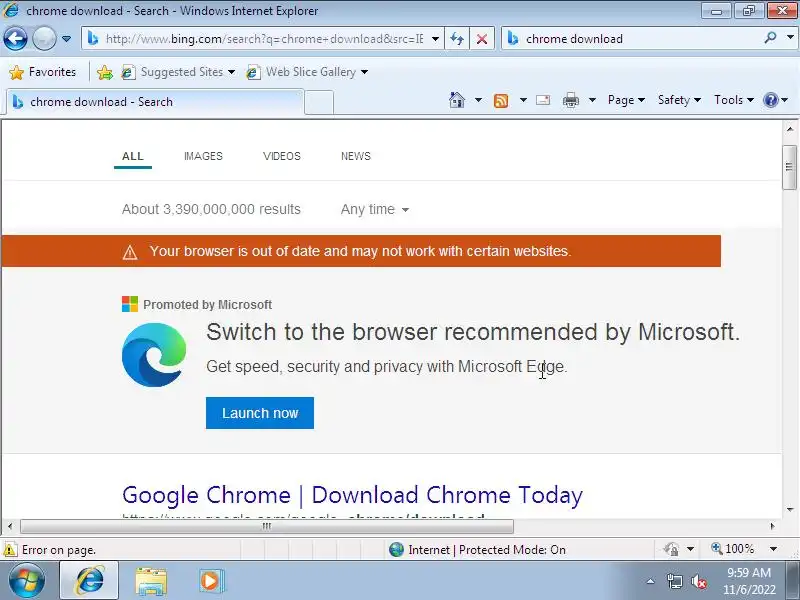Select the 'chrome download - Search' tab
This screenshot has width=800, height=600.
(153, 102)
